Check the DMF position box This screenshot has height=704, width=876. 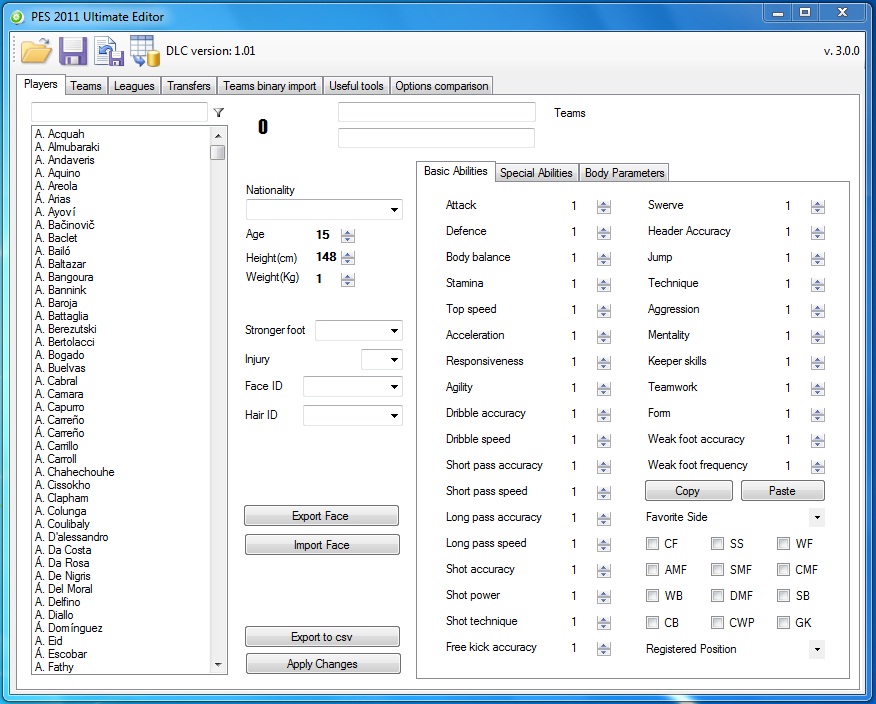(717, 596)
